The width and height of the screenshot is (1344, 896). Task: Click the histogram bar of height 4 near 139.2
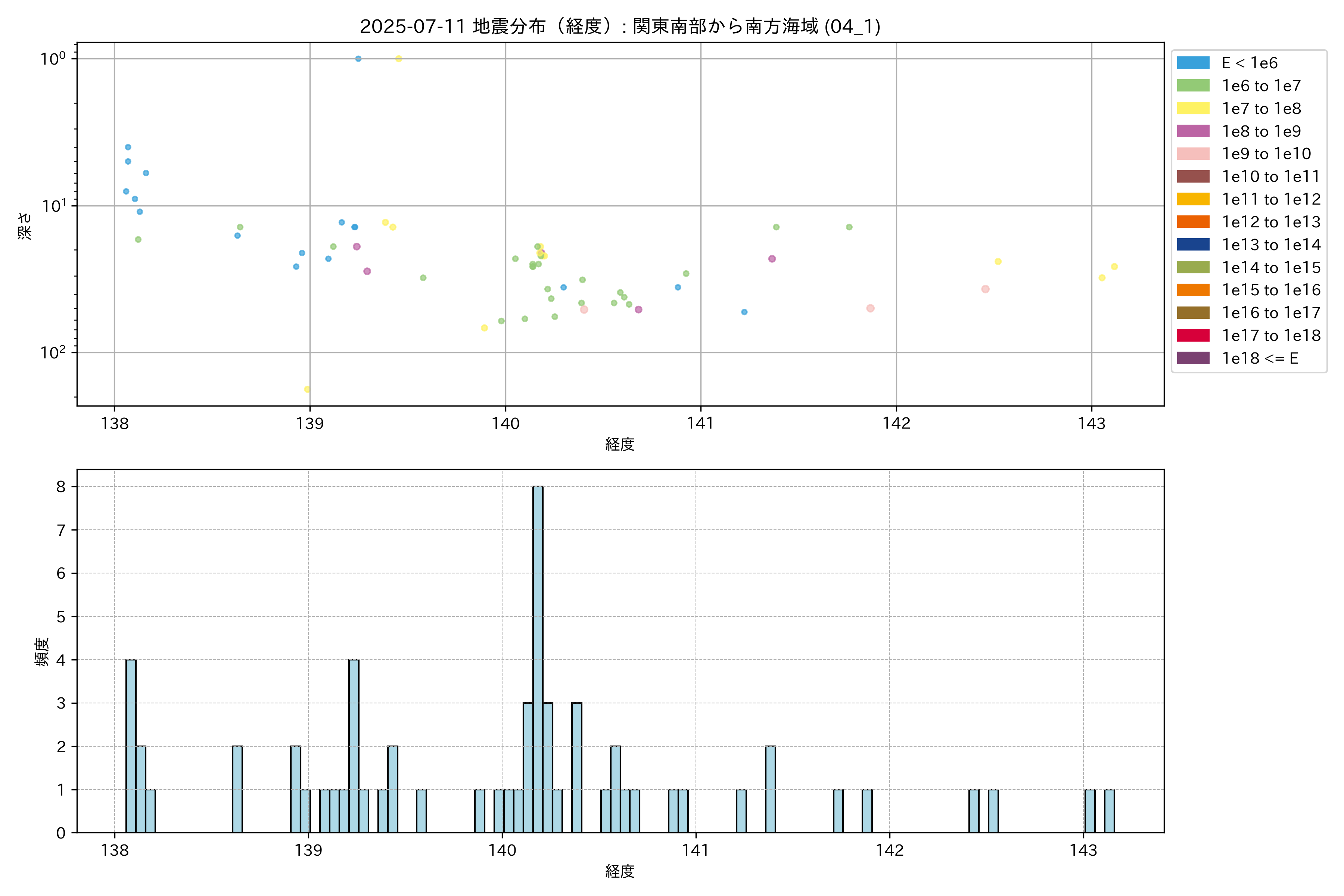pos(354,746)
